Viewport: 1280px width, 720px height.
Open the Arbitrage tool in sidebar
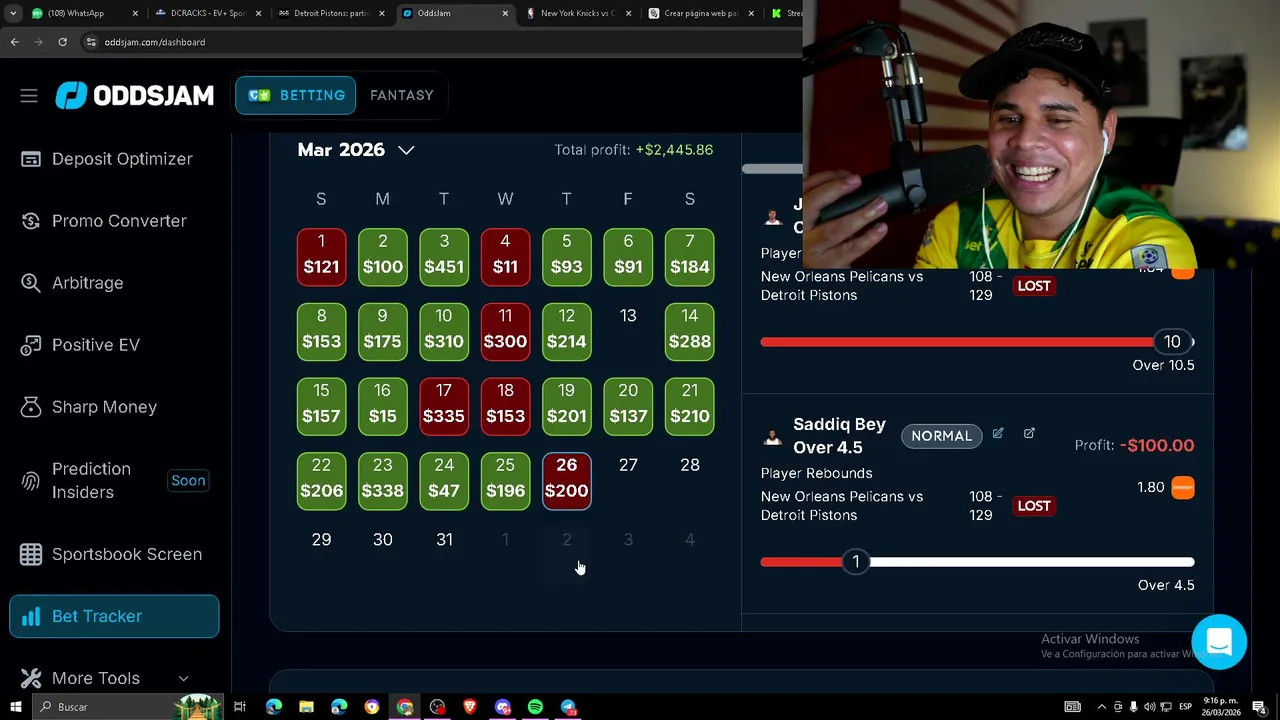pos(114,283)
